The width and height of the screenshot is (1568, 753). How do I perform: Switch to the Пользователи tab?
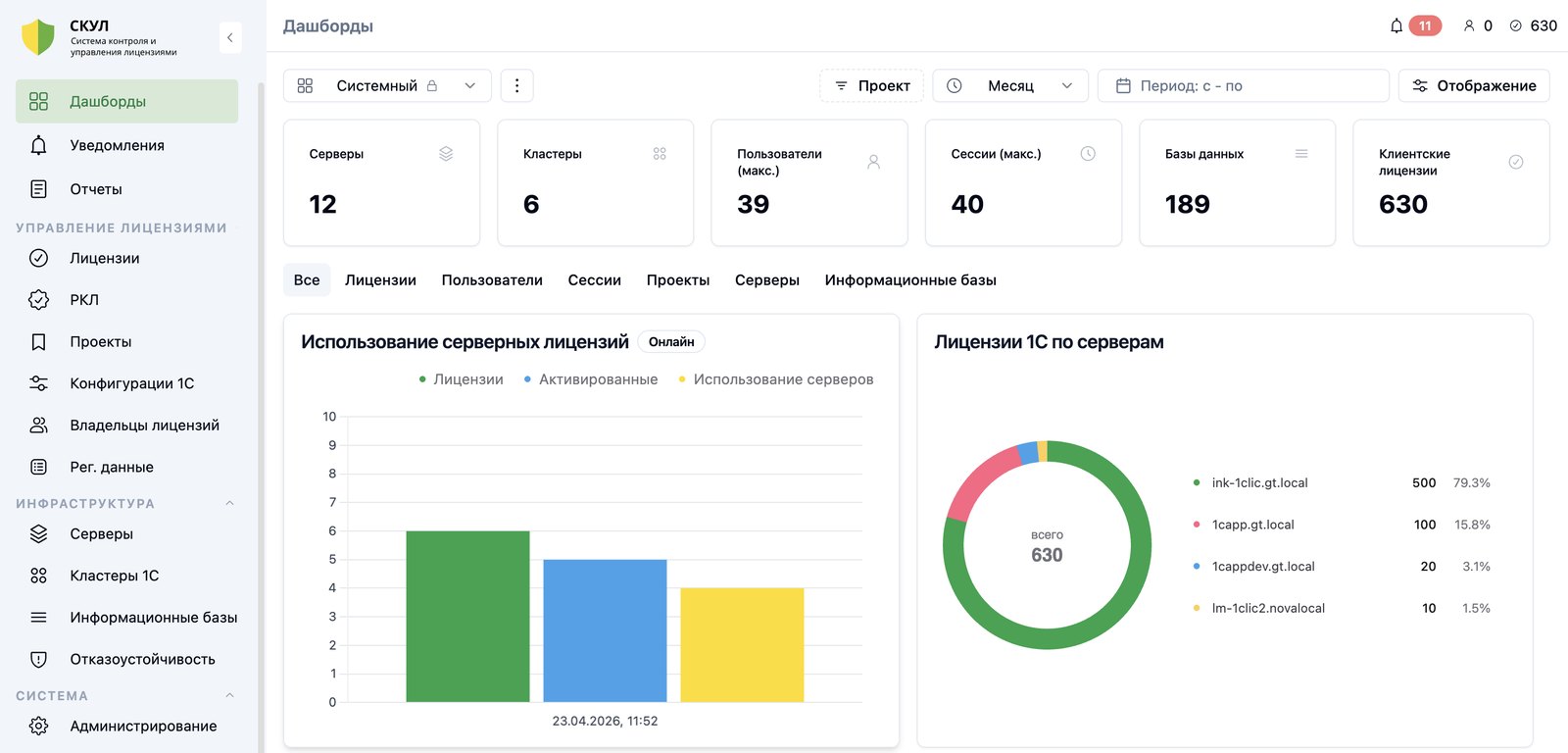click(x=492, y=280)
